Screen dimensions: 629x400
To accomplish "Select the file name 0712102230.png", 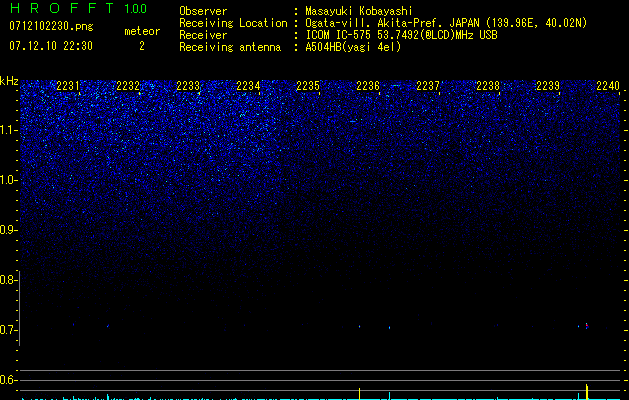I will pos(51,27).
